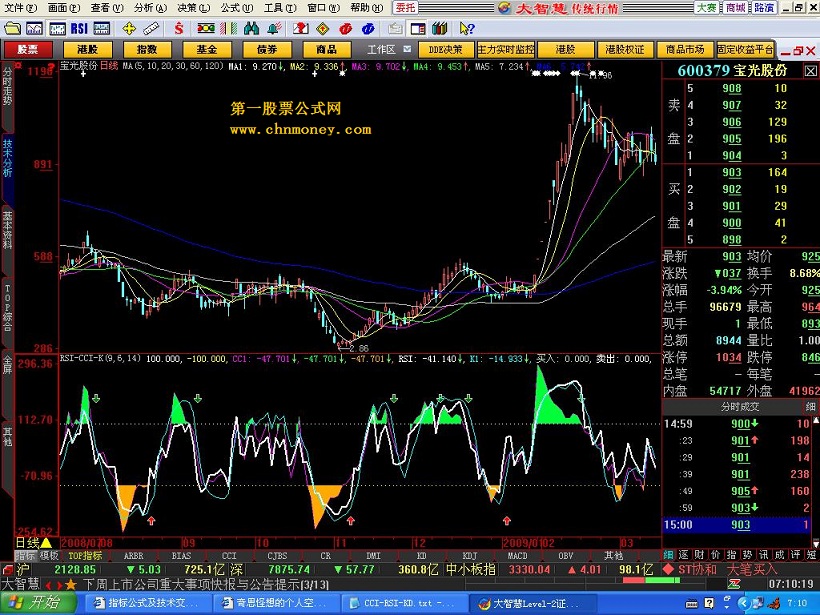Open the folder icon in toolbar

click(x=12, y=28)
